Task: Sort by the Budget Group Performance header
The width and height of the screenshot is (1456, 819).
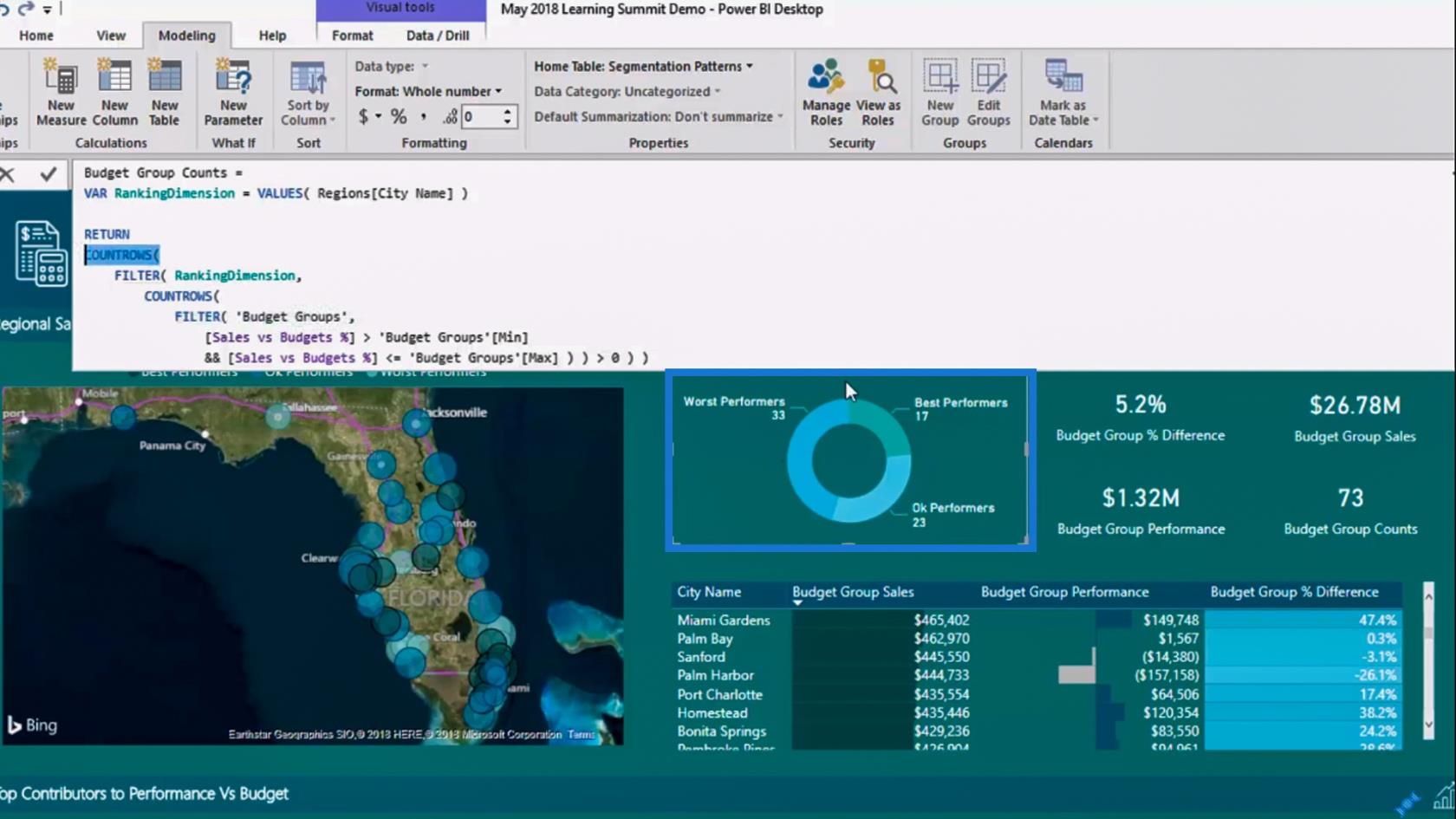Action: tap(1064, 592)
